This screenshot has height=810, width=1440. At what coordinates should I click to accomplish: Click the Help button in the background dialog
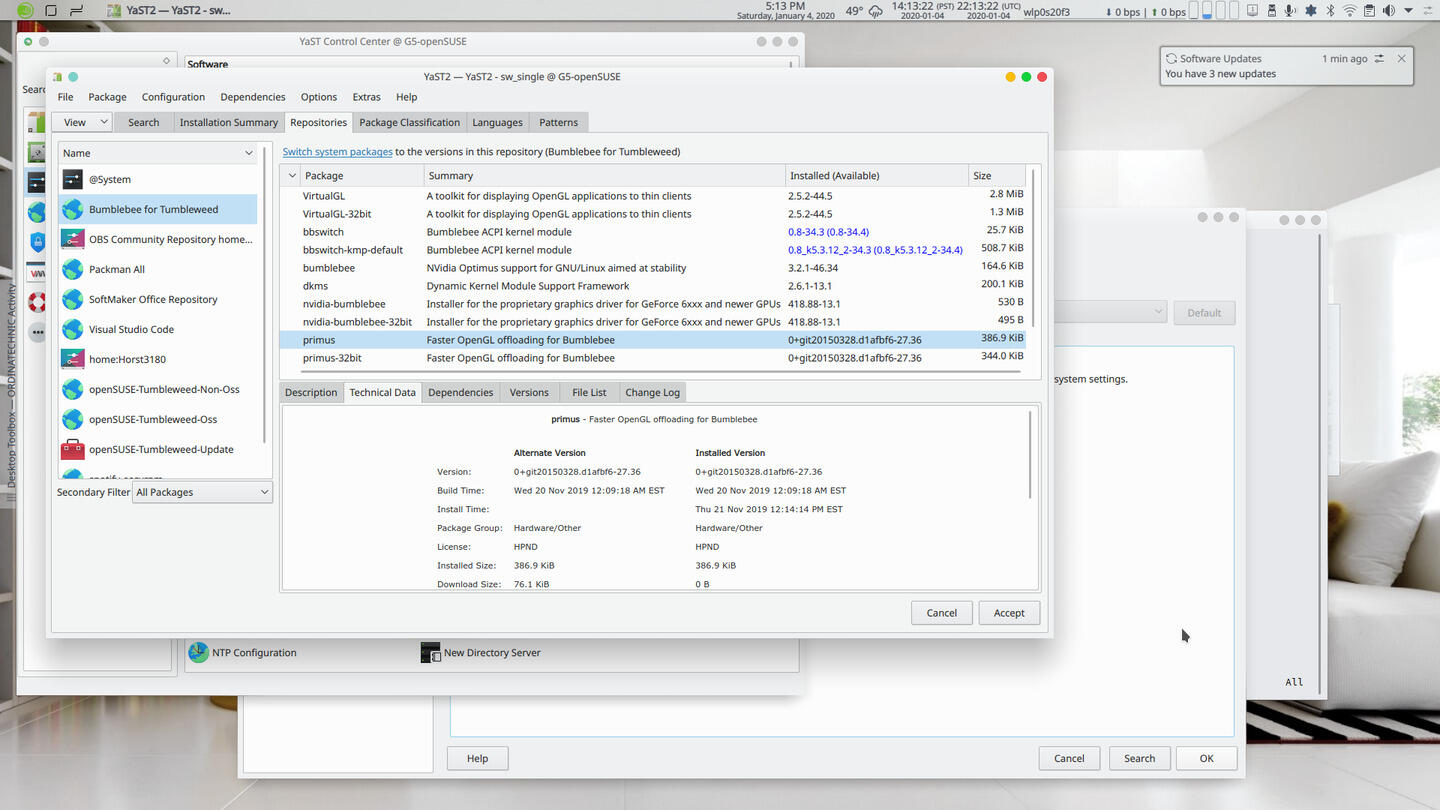point(477,758)
